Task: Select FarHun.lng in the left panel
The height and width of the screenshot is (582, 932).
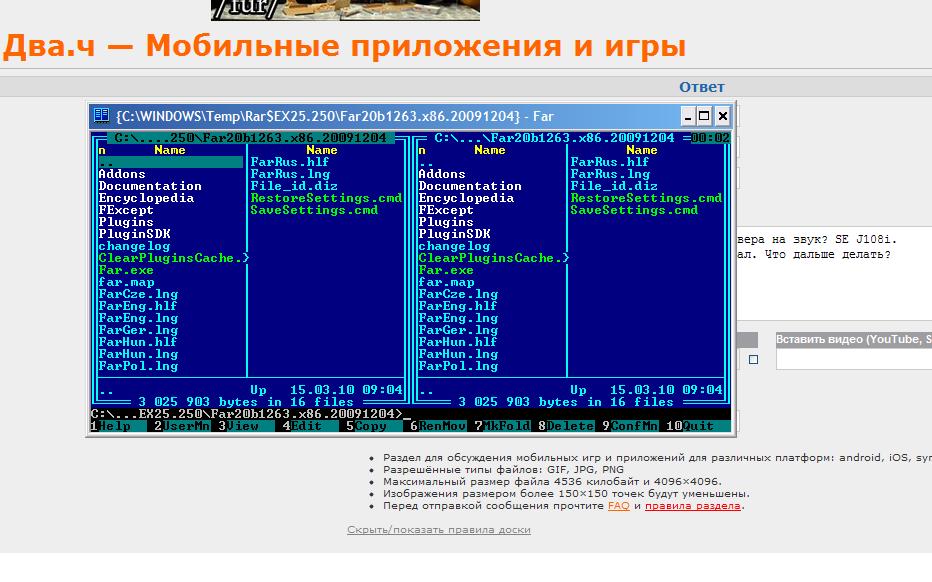Action: click(x=138, y=354)
